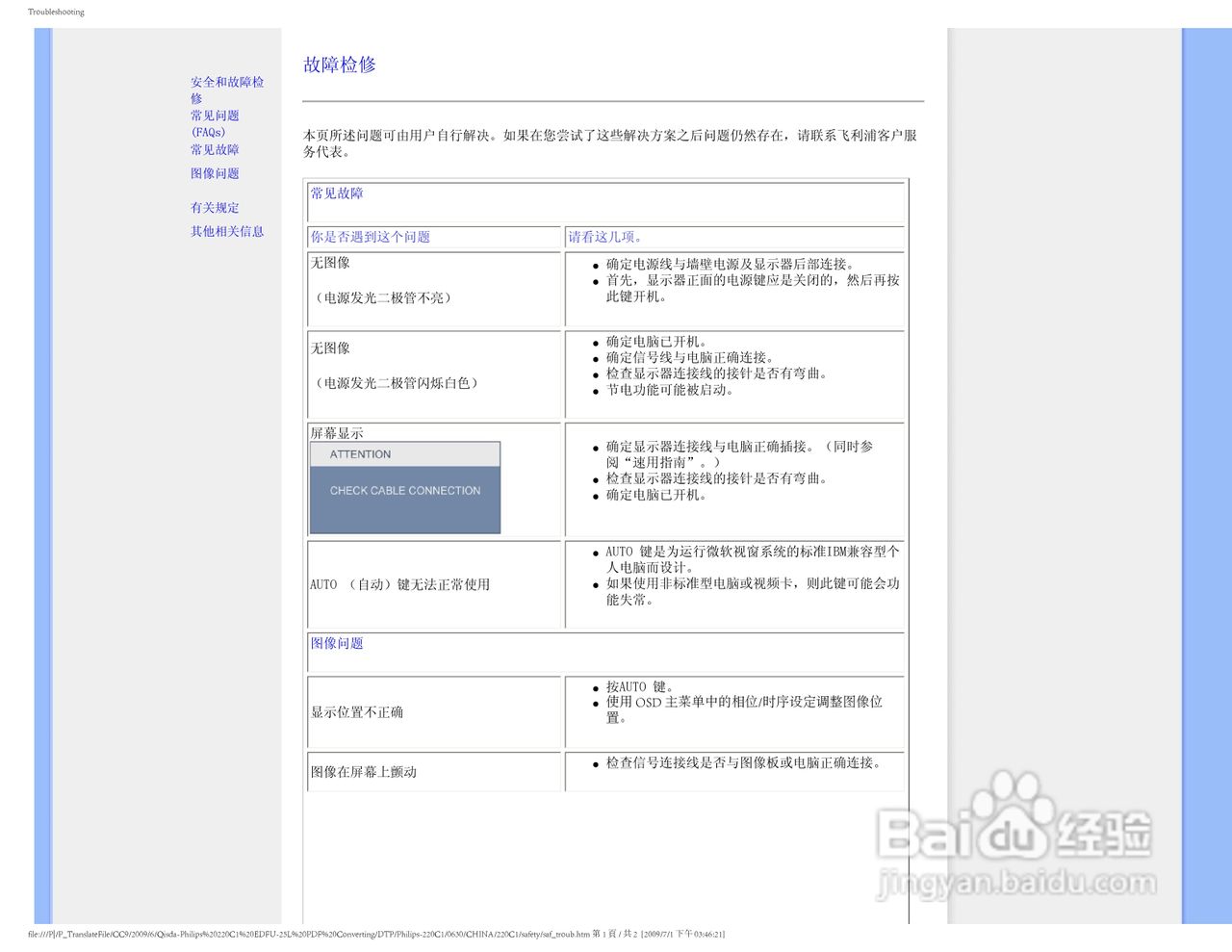Viewport: 1232px width, 952px height.
Task: Click the intro paragraph 本页所述问题可由用户自行解决
Action: coord(610,143)
